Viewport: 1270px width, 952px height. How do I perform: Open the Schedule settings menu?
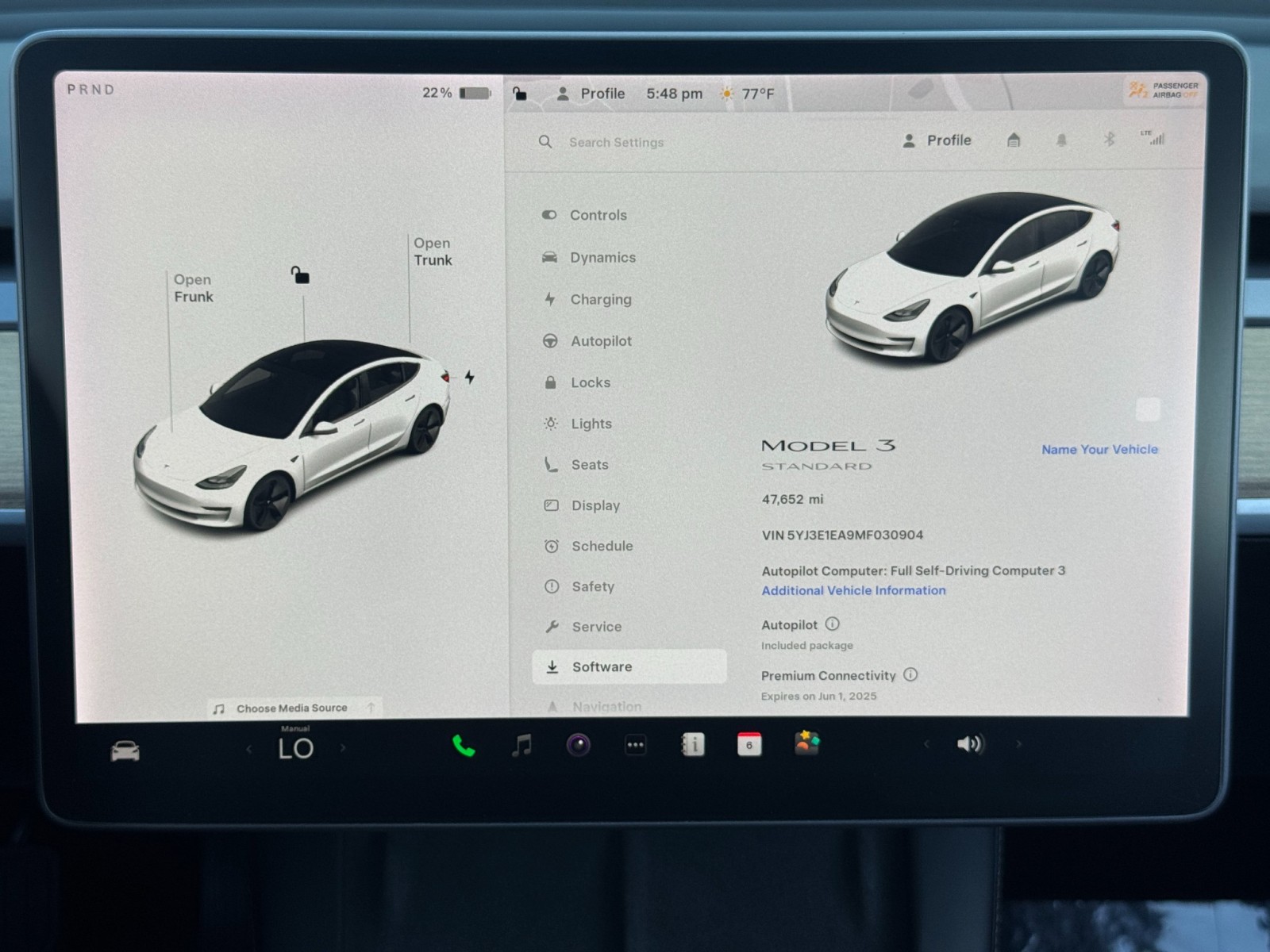(588, 546)
